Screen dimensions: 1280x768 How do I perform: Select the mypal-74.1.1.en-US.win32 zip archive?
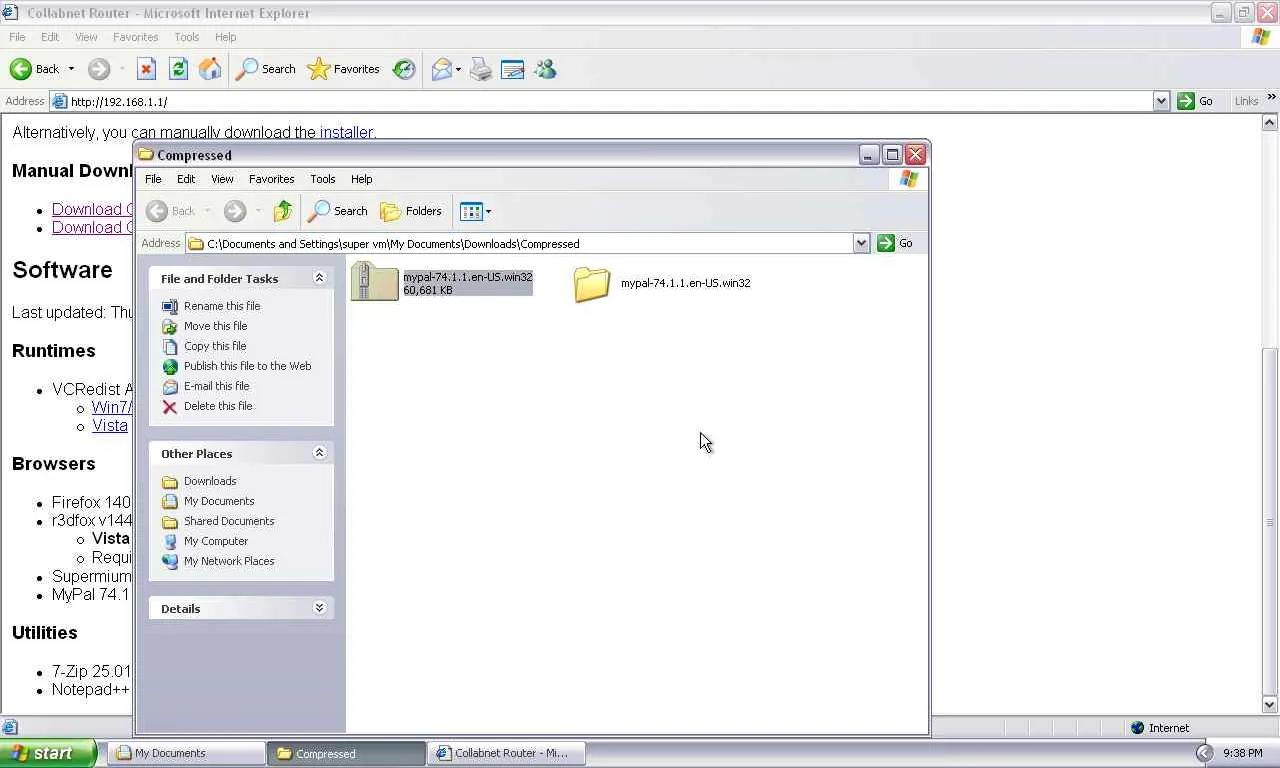(x=442, y=283)
